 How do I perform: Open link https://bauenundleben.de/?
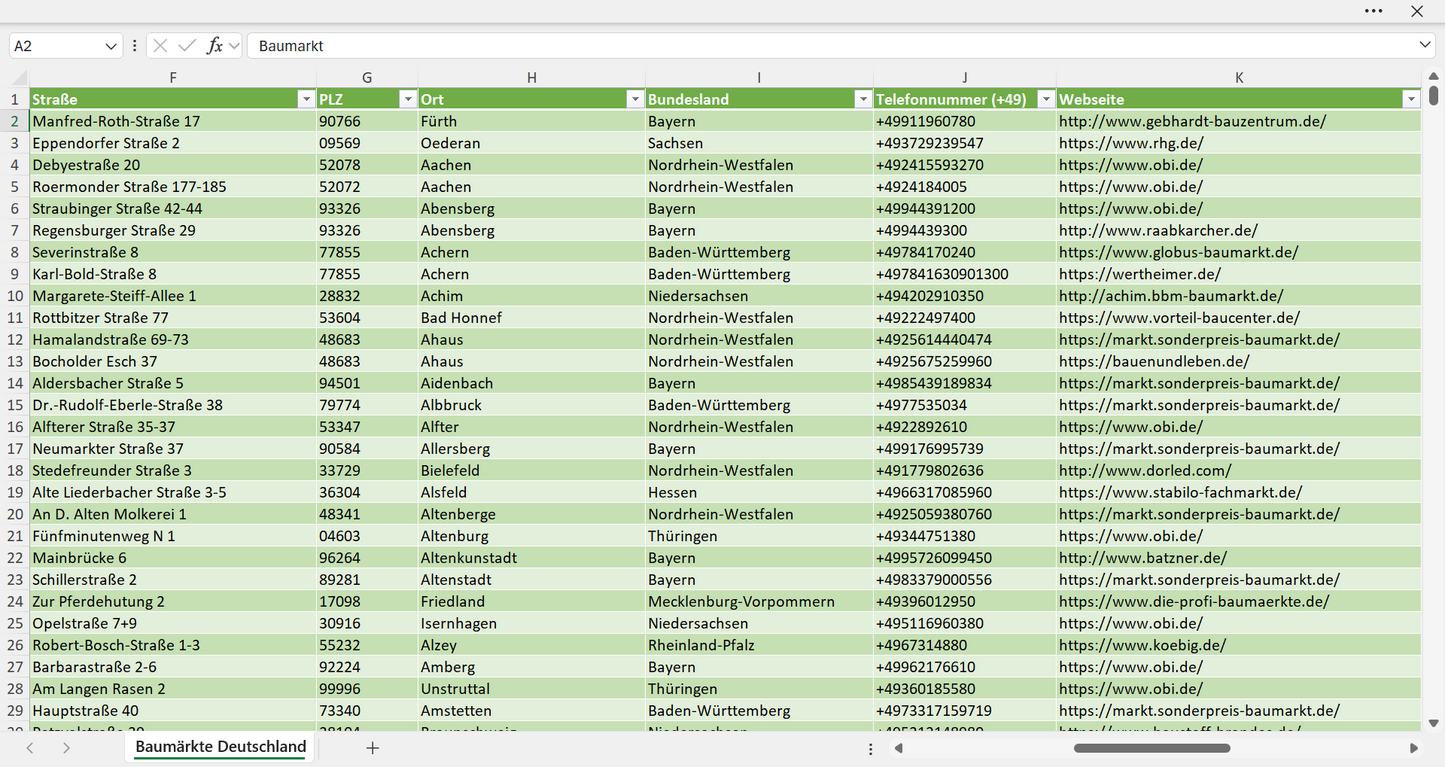tap(1154, 361)
